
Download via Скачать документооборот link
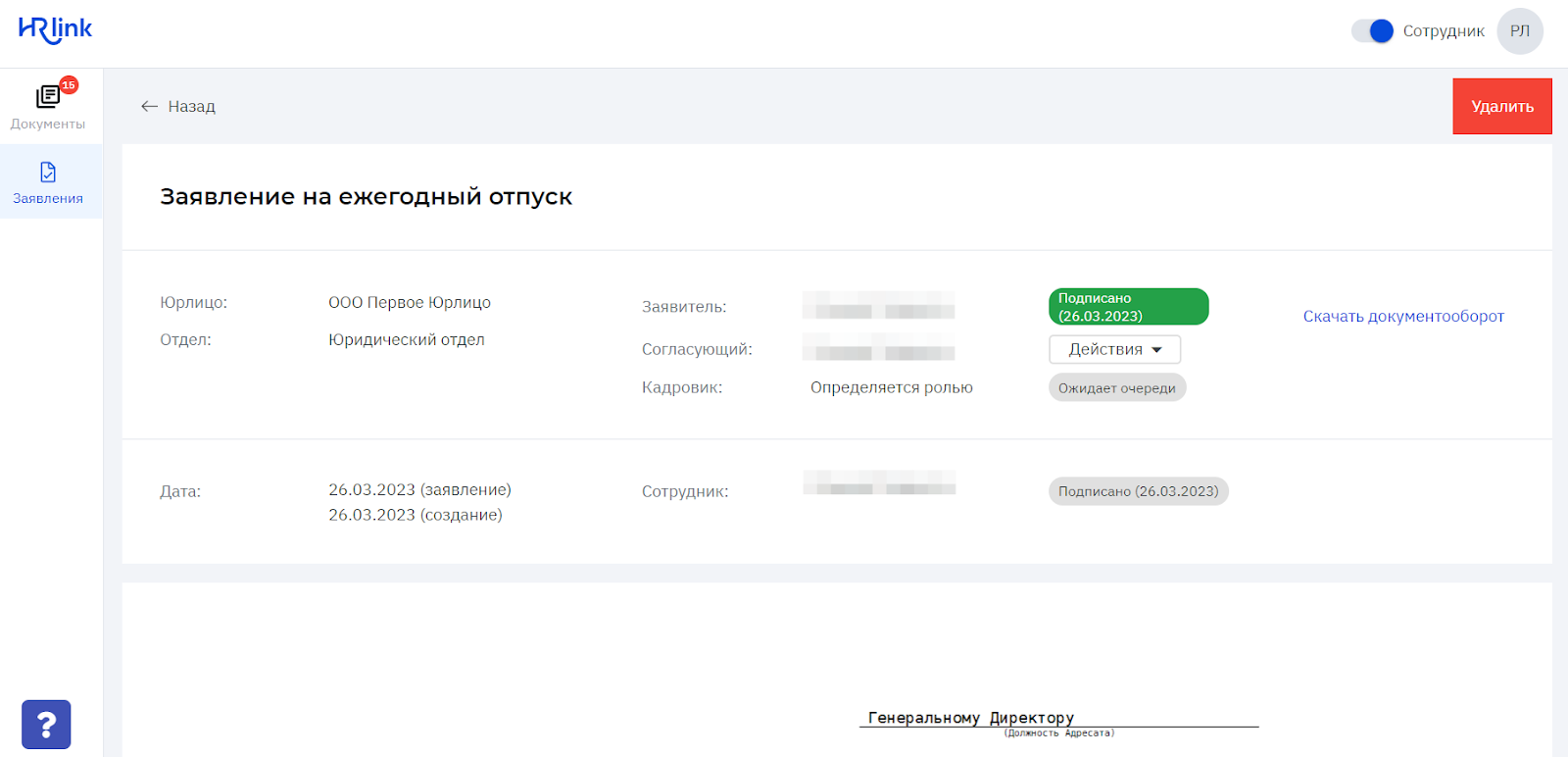[x=1403, y=316]
